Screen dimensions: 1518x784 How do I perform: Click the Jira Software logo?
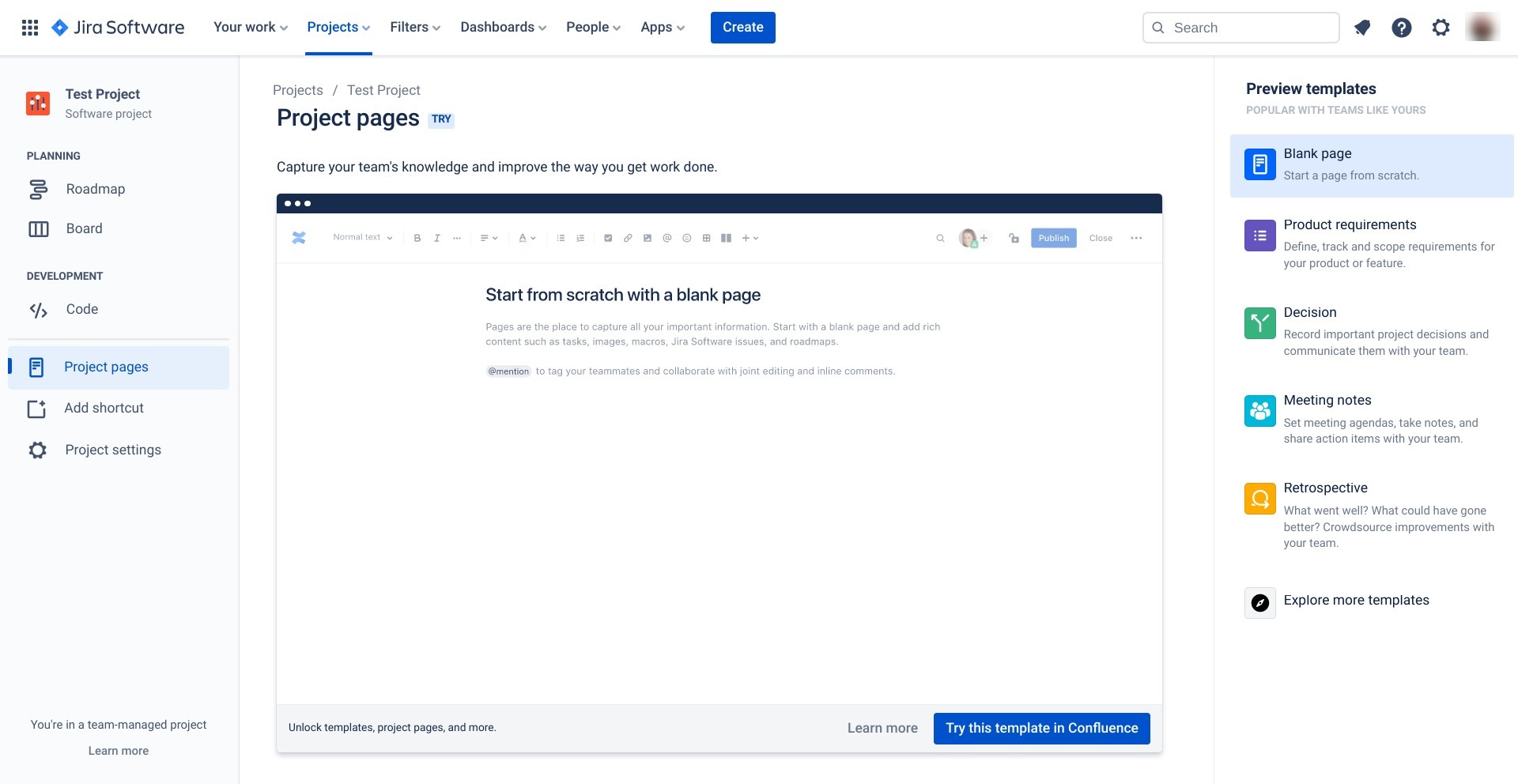coord(118,28)
